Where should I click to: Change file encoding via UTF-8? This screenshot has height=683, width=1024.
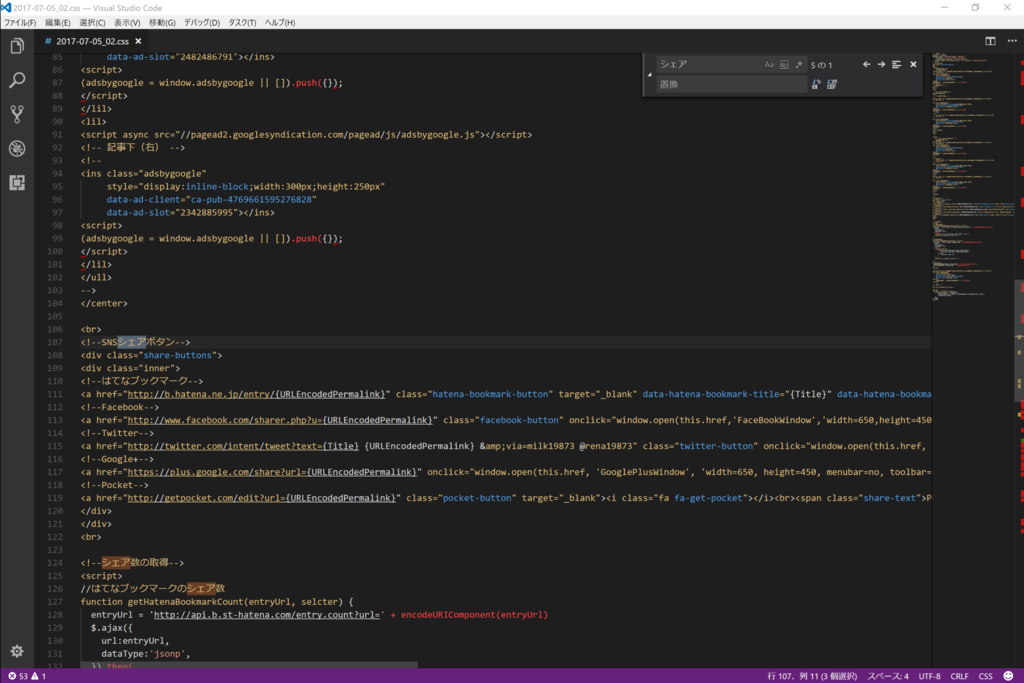point(929,676)
